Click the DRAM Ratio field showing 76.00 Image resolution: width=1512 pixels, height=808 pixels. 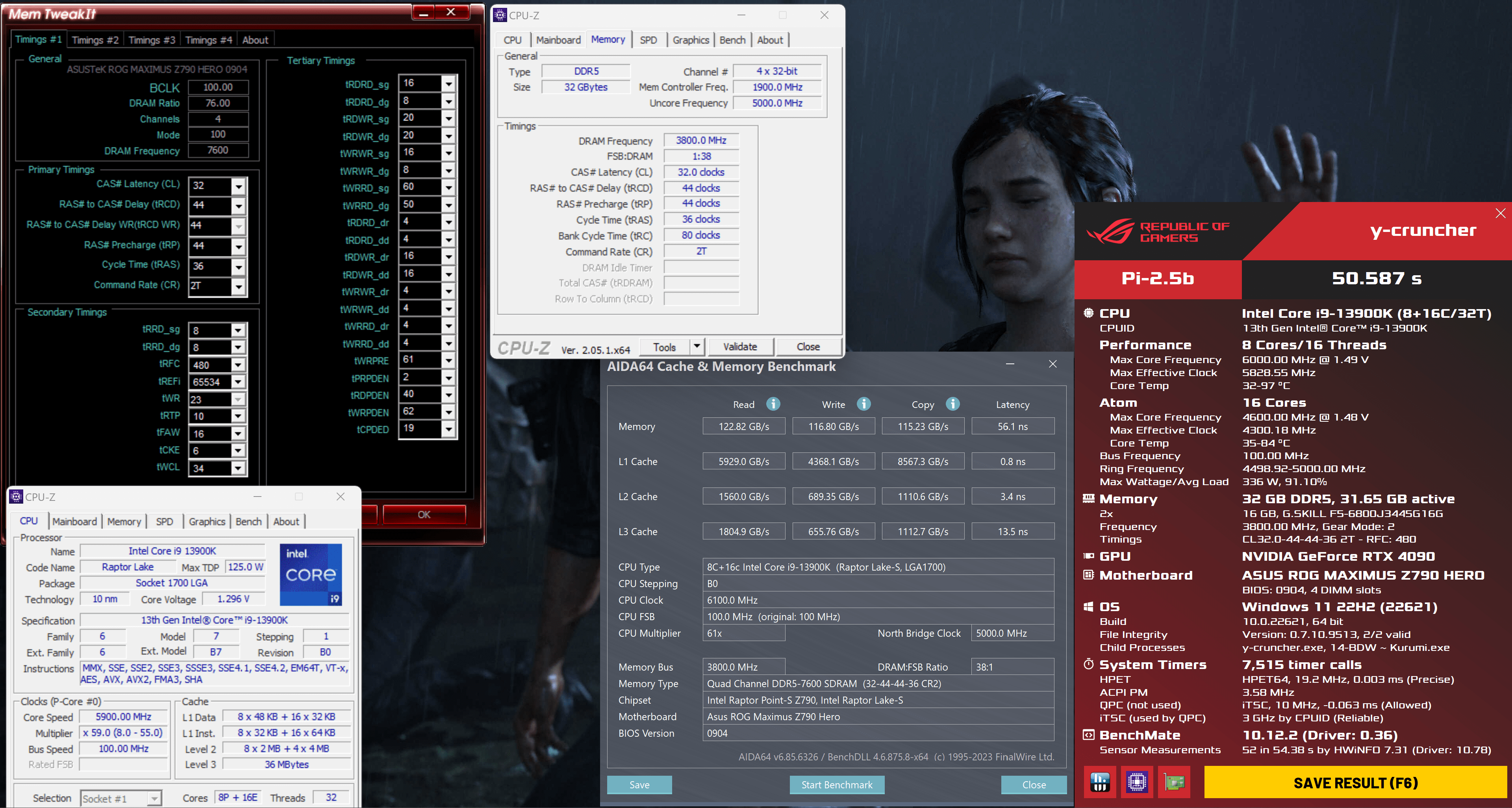pos(219,103)
